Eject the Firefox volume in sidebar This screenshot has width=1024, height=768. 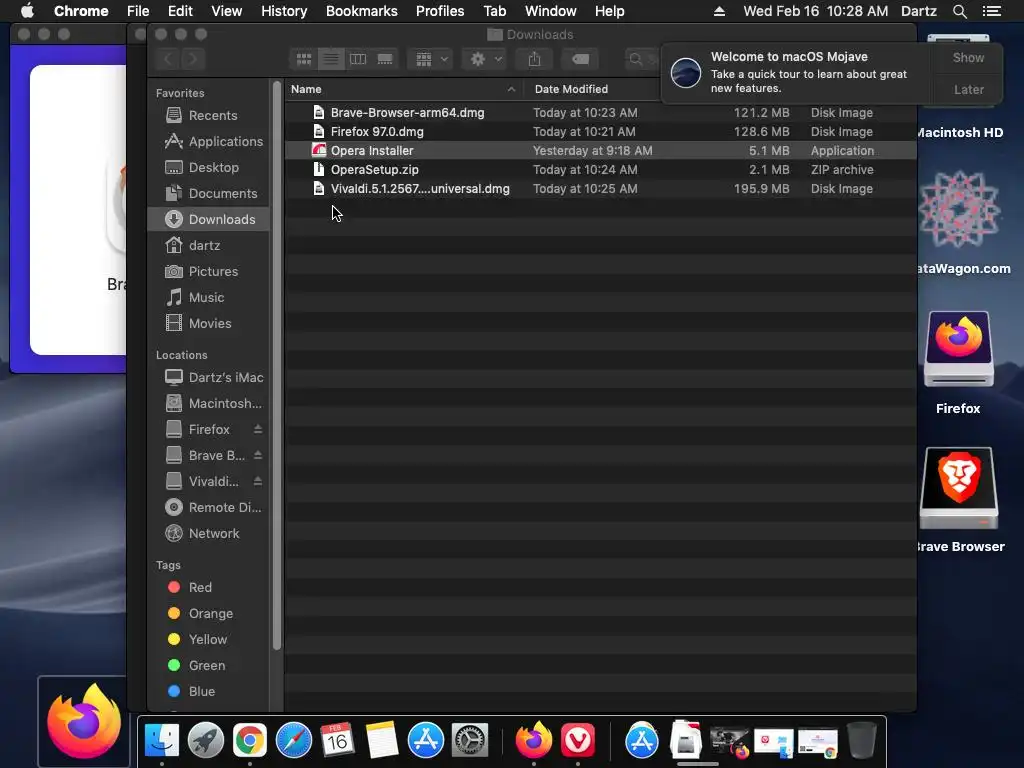(258, 429)
